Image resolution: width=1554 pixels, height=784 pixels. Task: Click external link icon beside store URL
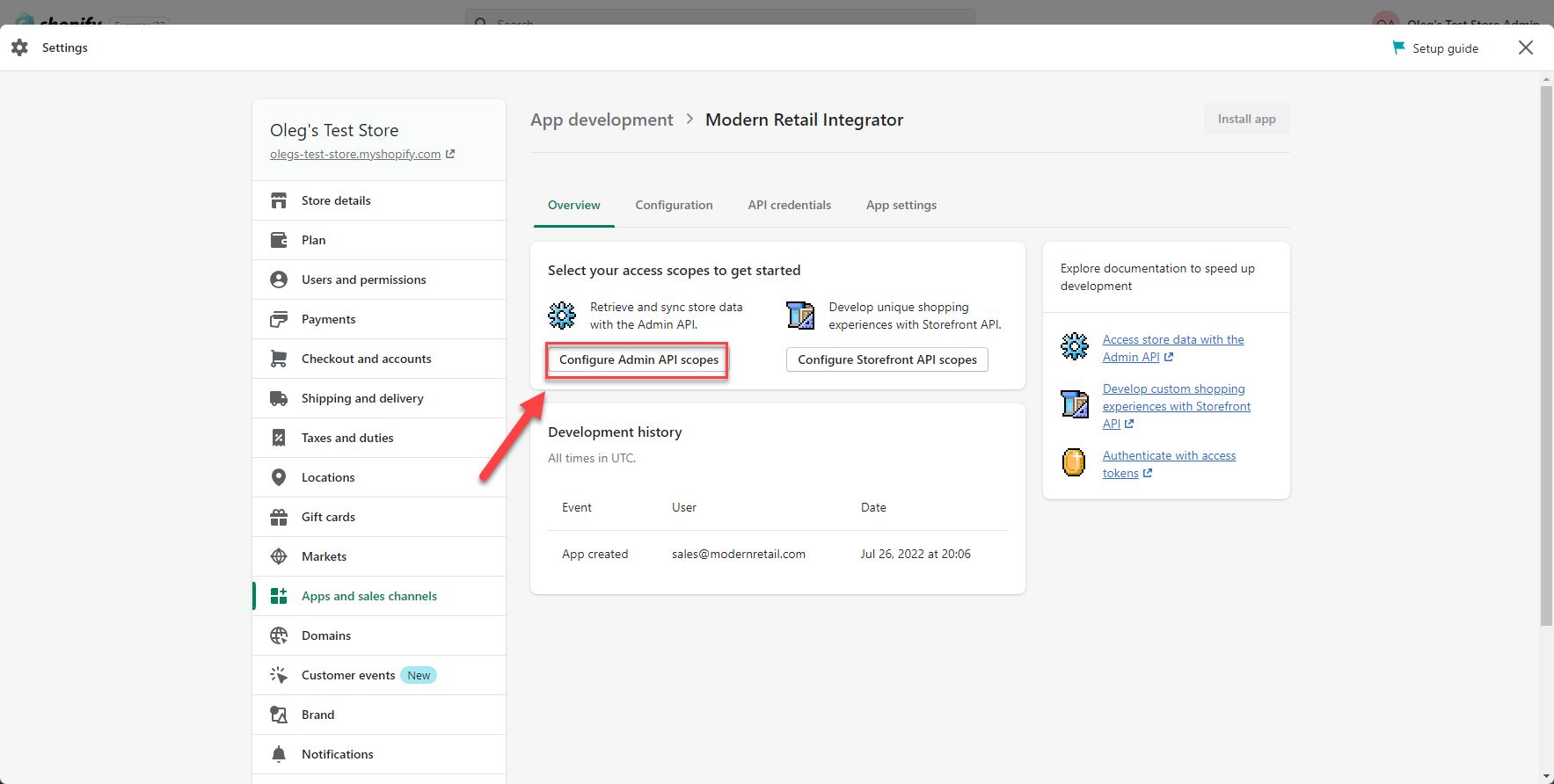tap(450, 154)
